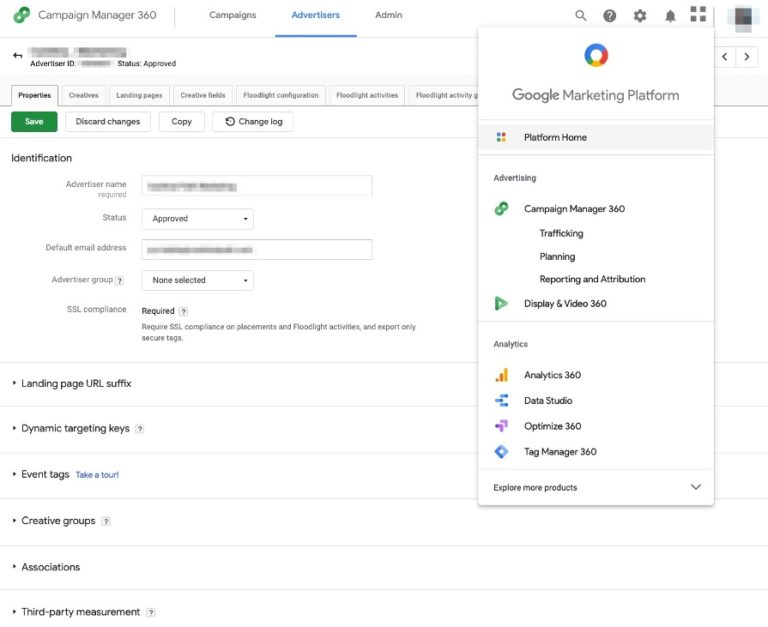This screenshot has width=768, height=627.
Task: Click help icon next to Creative groups
Action: click(x=106, y=522)
